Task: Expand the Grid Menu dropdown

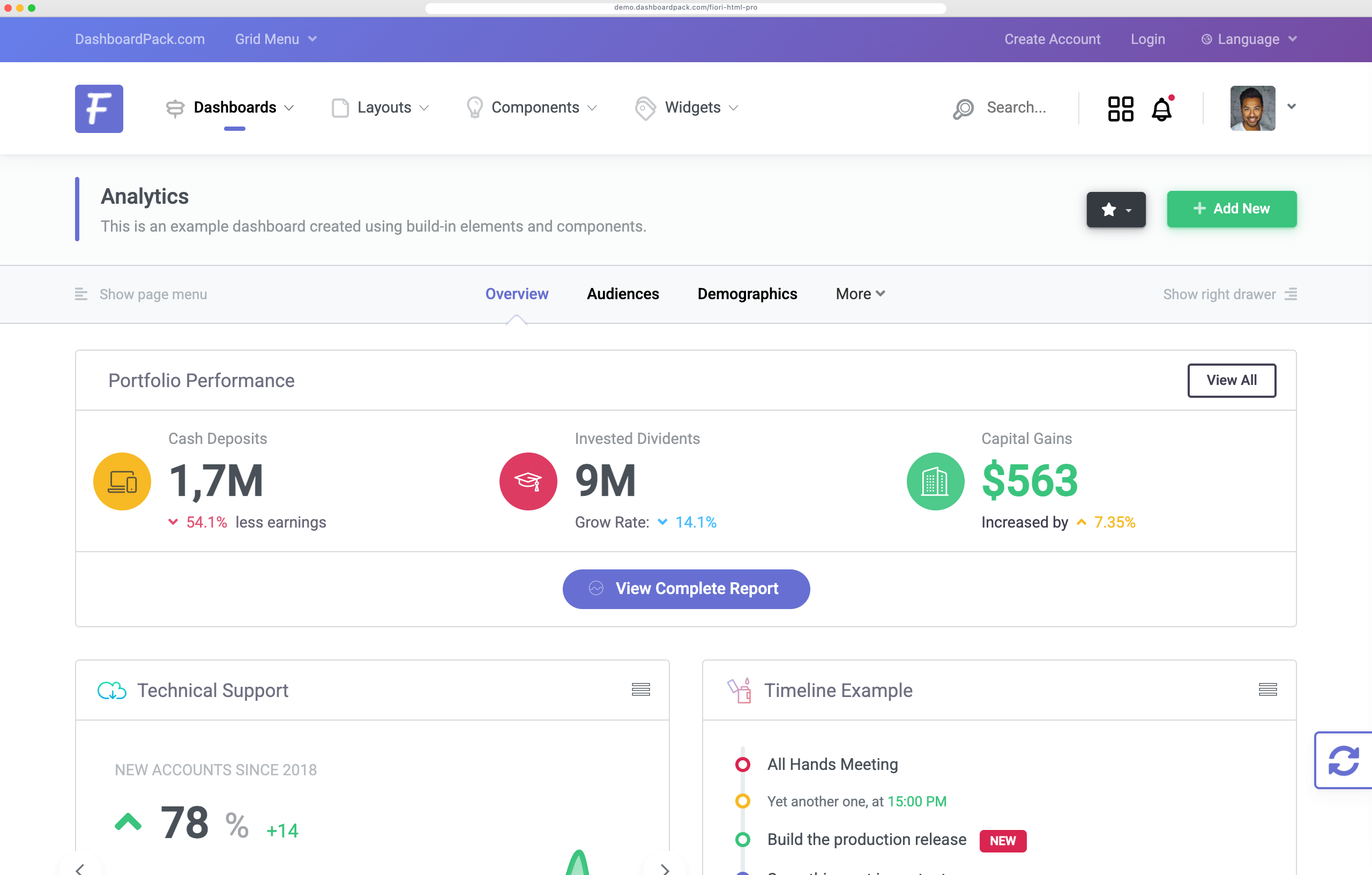Action: tap(276, 39)
